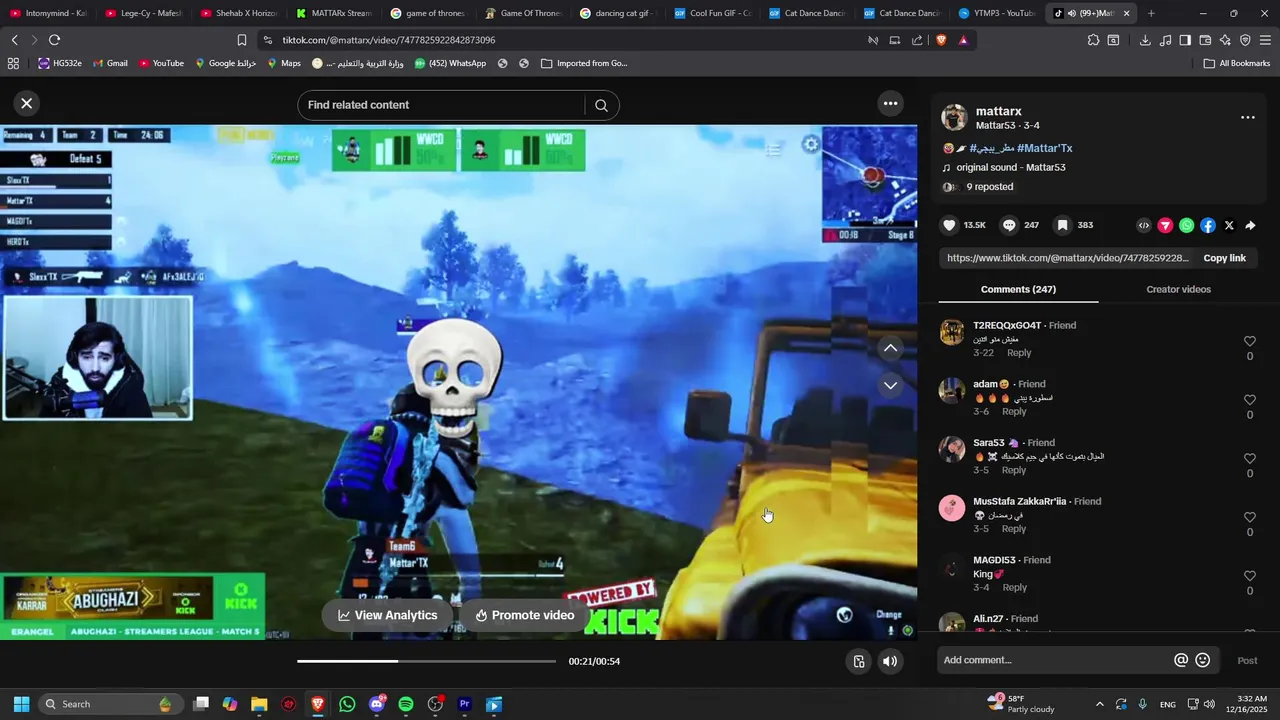1280x720 pixels.
Task: Like adam's comment
Action: coord(1249,400)
